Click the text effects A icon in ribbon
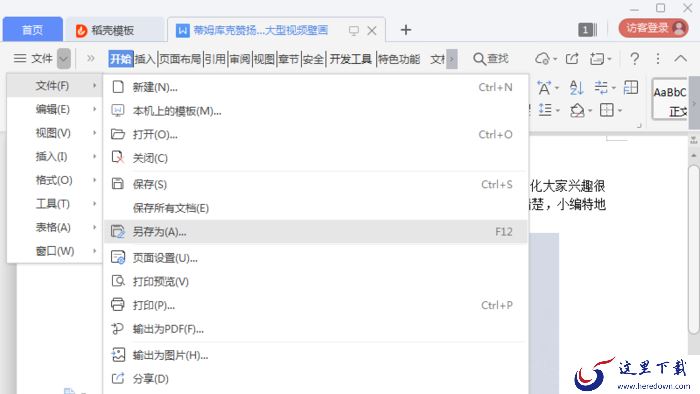 pyautogui.click(x=544, y=88)
